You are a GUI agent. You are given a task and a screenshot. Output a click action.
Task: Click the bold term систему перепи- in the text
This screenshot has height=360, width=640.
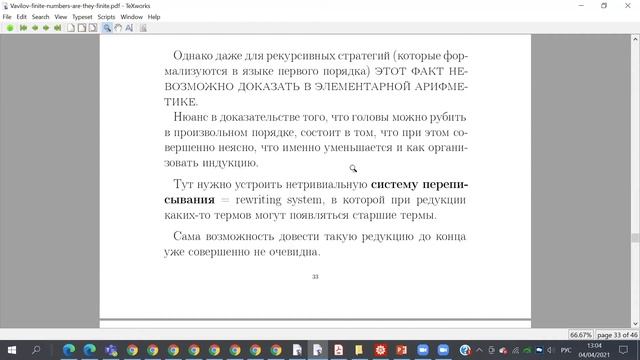click(419, 184)
